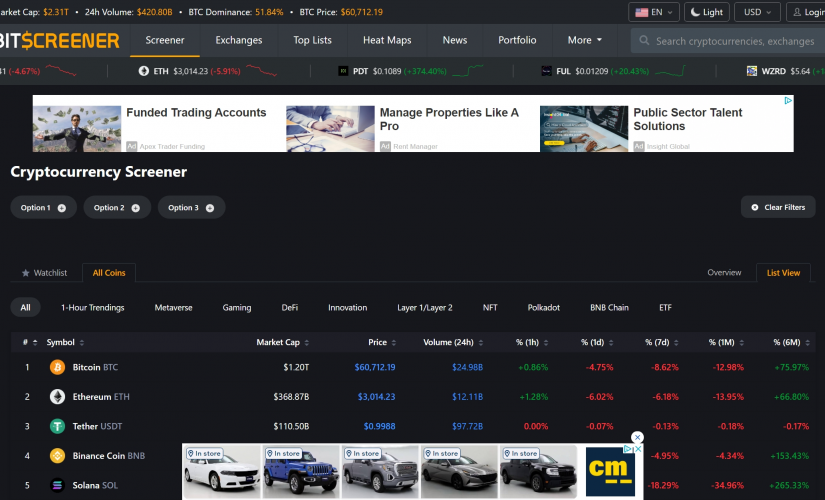Click the Binance Coin logo icon
This screenshot has width=825, height=500.
point(57,456)
